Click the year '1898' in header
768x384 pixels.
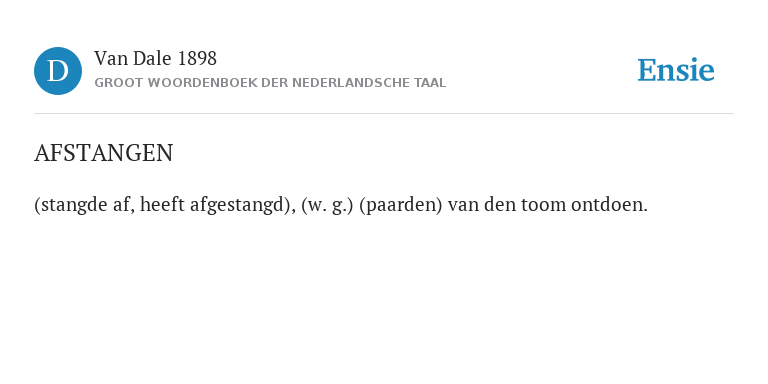197,59
